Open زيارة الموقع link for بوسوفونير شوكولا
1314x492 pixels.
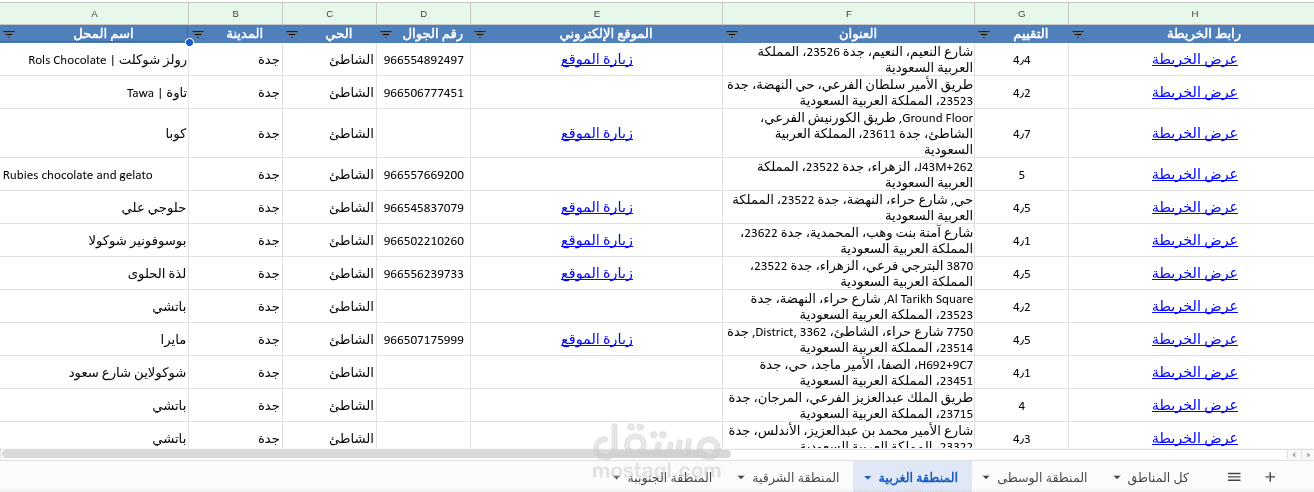[597, 240]
